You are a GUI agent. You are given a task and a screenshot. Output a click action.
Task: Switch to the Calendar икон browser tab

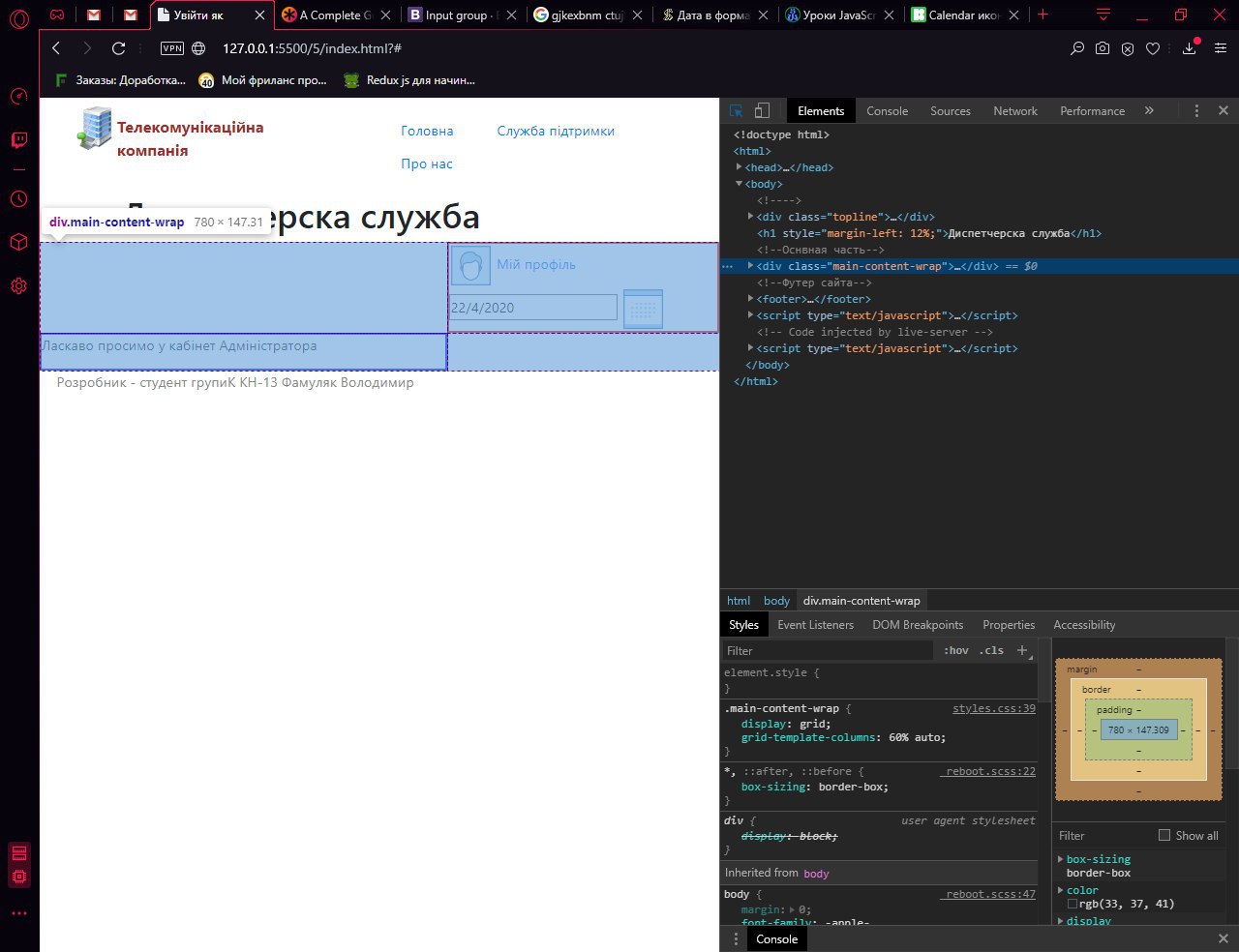click(x=964, y=15)
